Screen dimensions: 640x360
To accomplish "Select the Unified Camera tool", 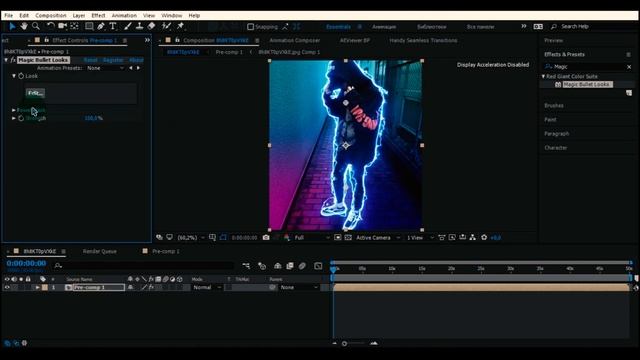I will 62,26.
